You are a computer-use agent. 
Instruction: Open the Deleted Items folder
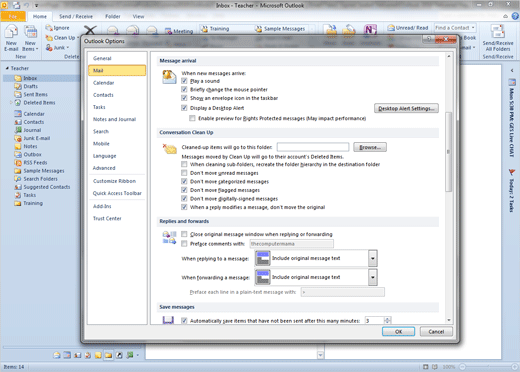click(39, 103)
